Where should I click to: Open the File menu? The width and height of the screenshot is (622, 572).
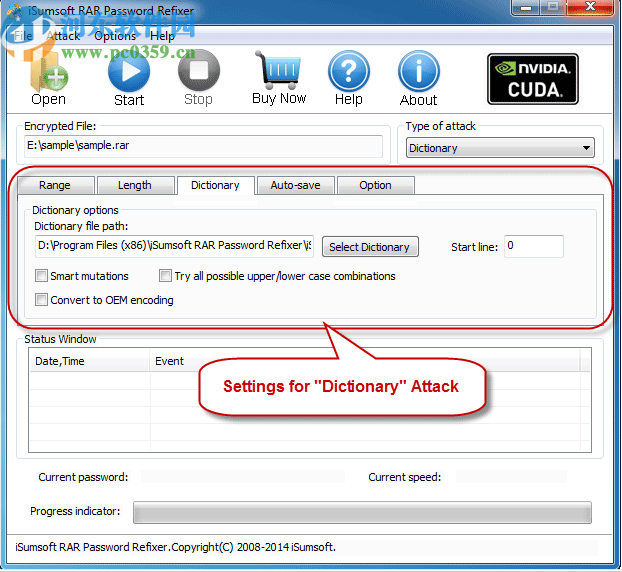[23, 36]
